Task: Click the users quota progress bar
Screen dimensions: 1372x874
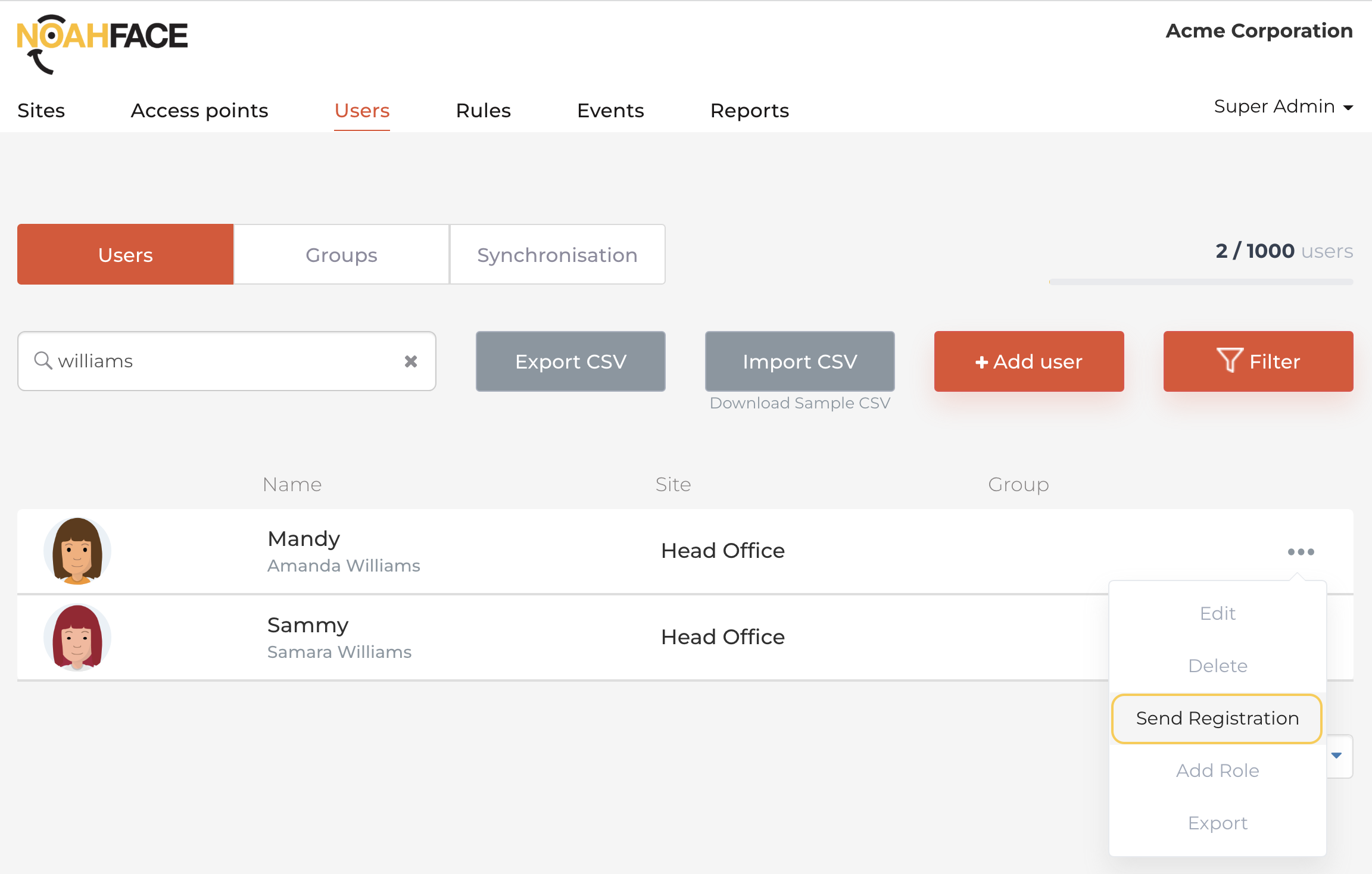Action: (x=1200, y=282)
